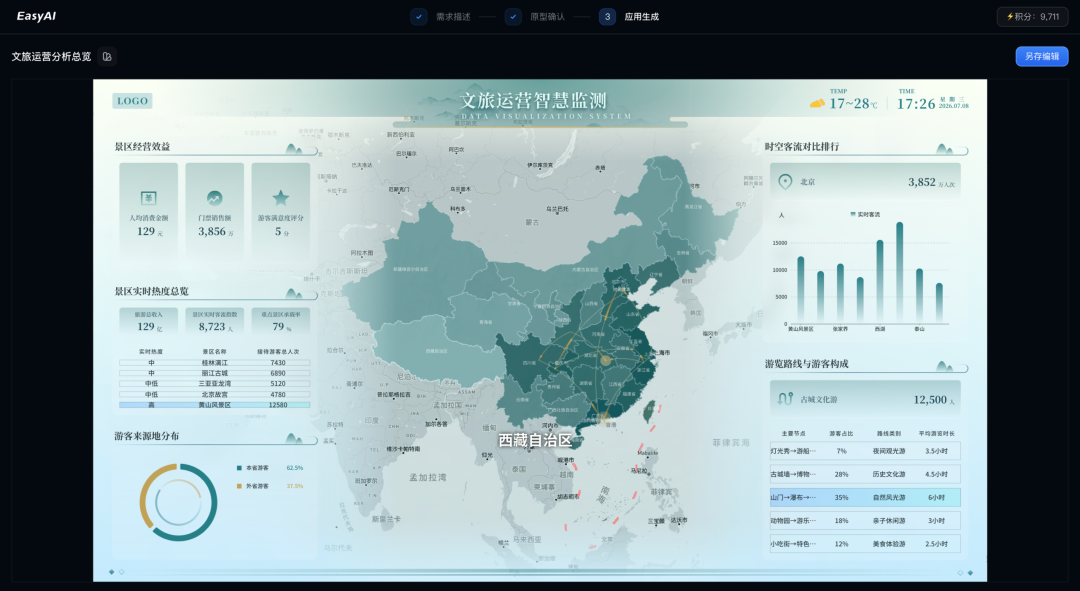Click the 北京 3,852 万人次 card
The height and width of the screenshot is (591, 1080).
click(865, 182)
